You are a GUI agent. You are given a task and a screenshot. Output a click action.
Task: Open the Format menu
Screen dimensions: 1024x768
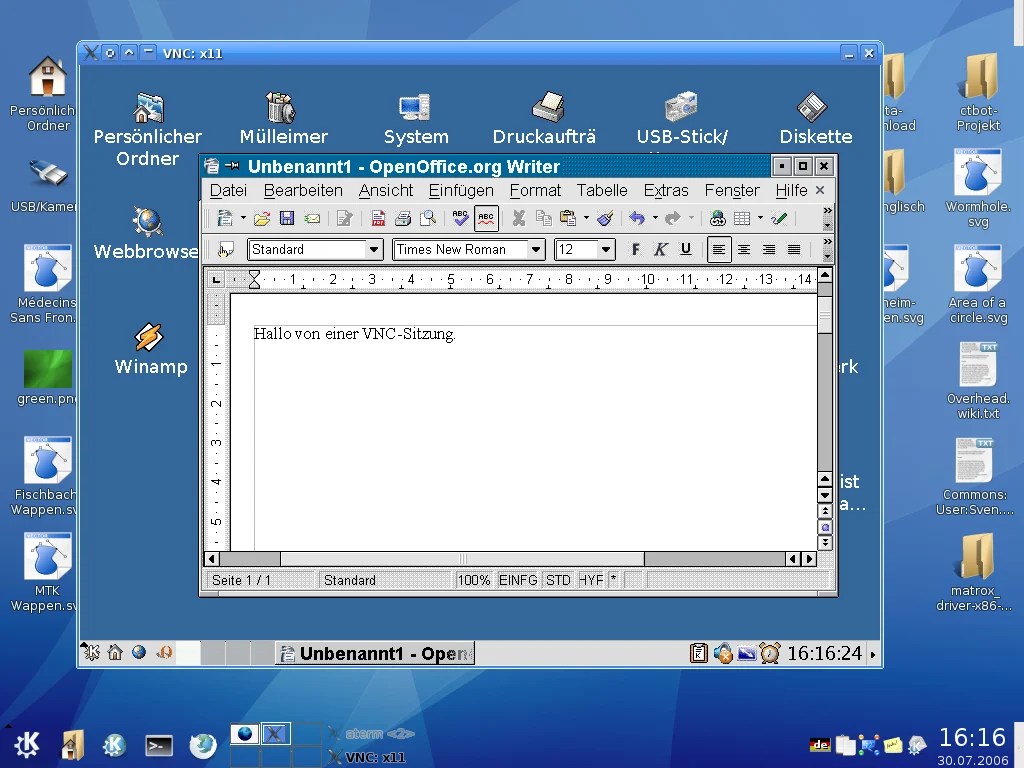pyautogui.click(x=535, y=190)
